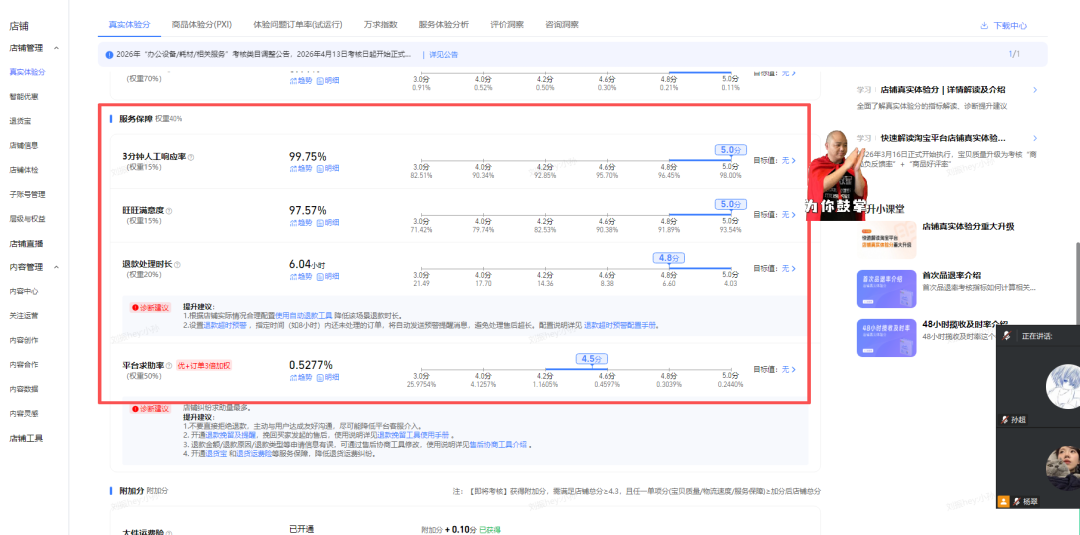The image size is (1080, 535).
Task: Open 店铺工具 in the left sidebar
Action: point(26,439)
